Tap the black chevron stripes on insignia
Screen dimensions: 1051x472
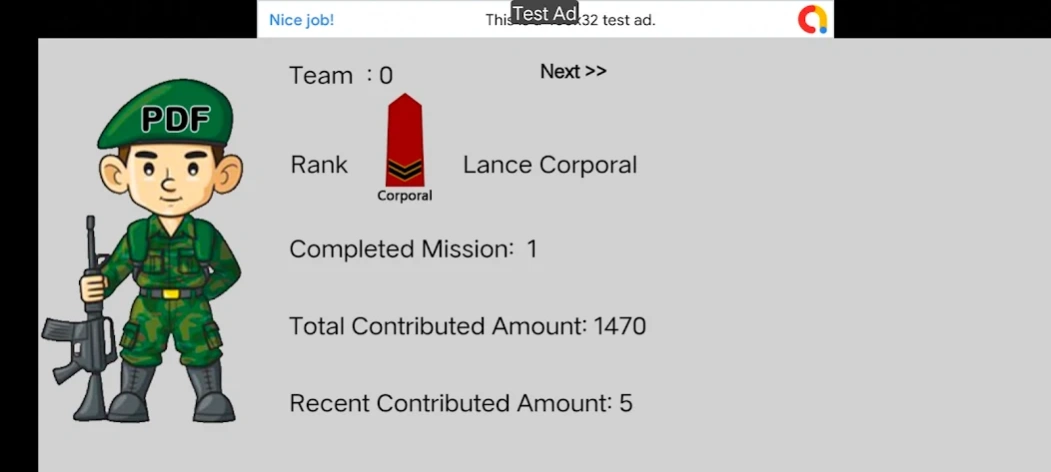(404, 170)
